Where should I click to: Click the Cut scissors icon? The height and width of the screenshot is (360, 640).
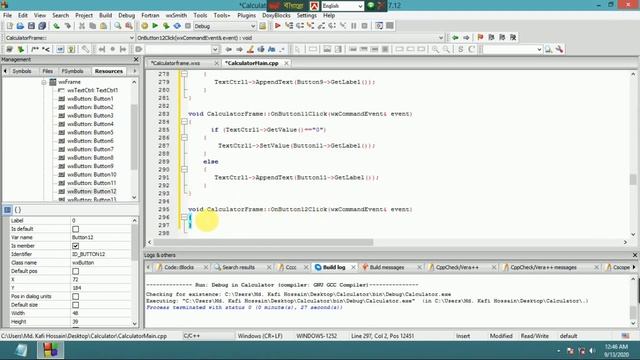[82, 26]
